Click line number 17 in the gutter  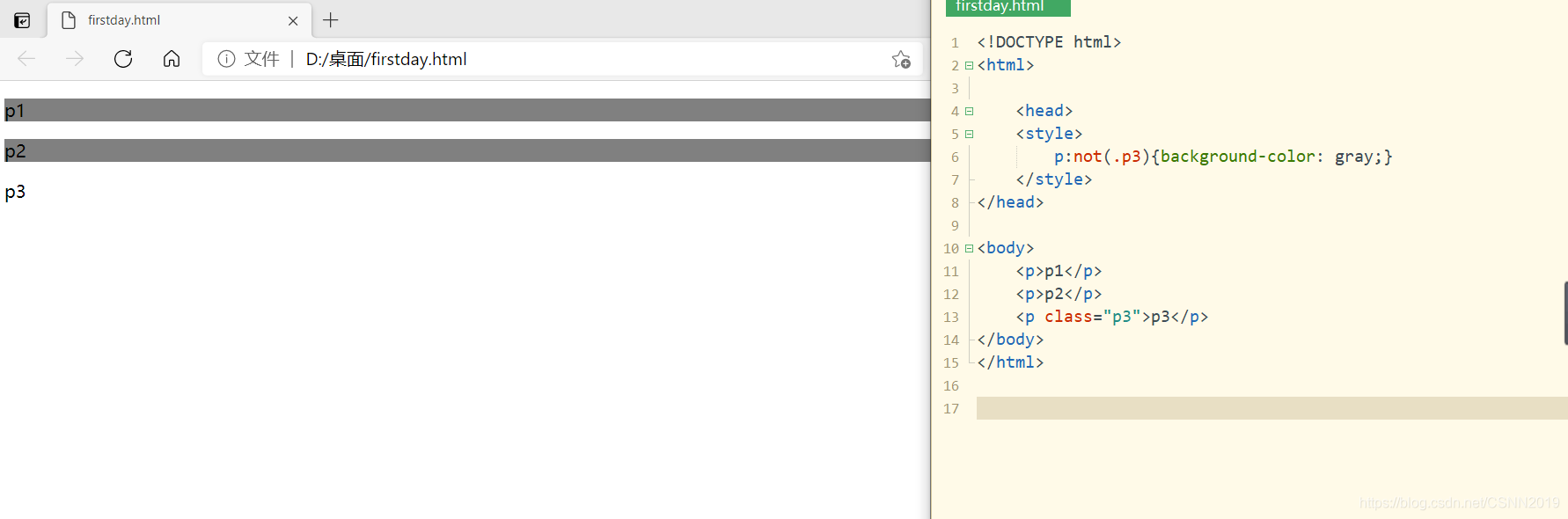tap(951, 408)
